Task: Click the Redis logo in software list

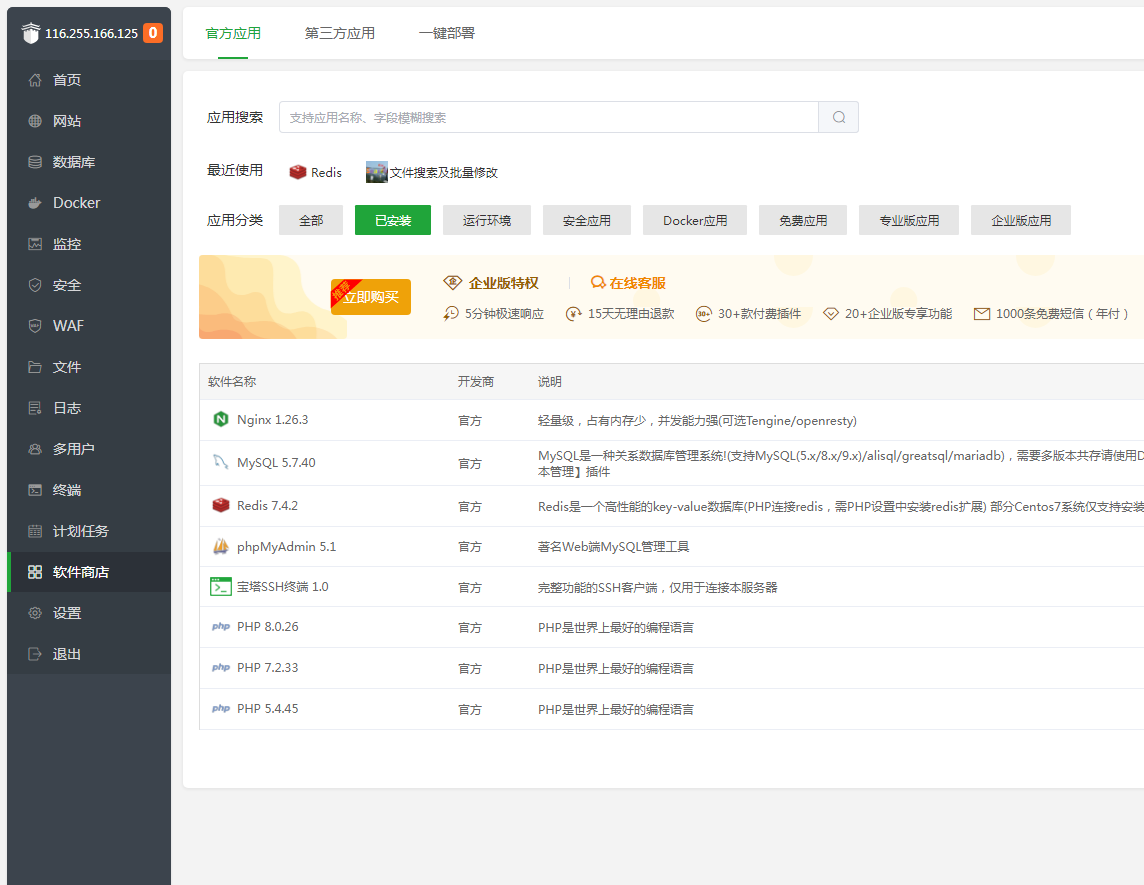Action: coord(220,505)
